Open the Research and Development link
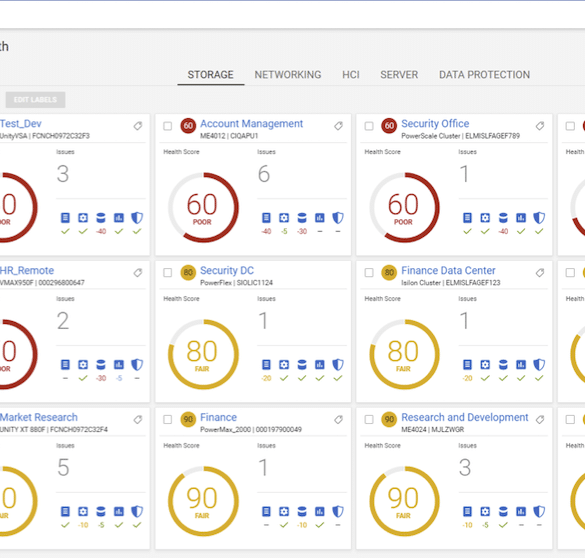This screenshot has width=585, height=558. pos(464,417)
